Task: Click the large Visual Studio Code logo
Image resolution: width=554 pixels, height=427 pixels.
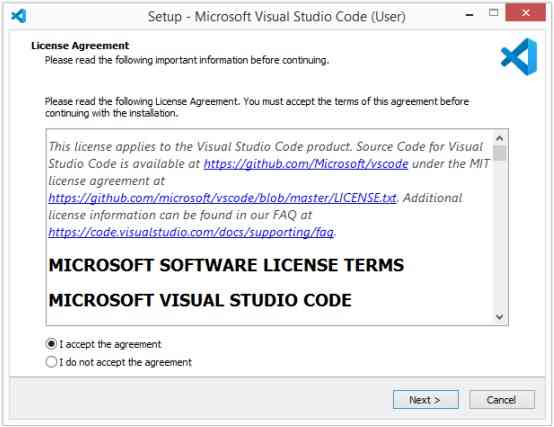Action: 519,57
